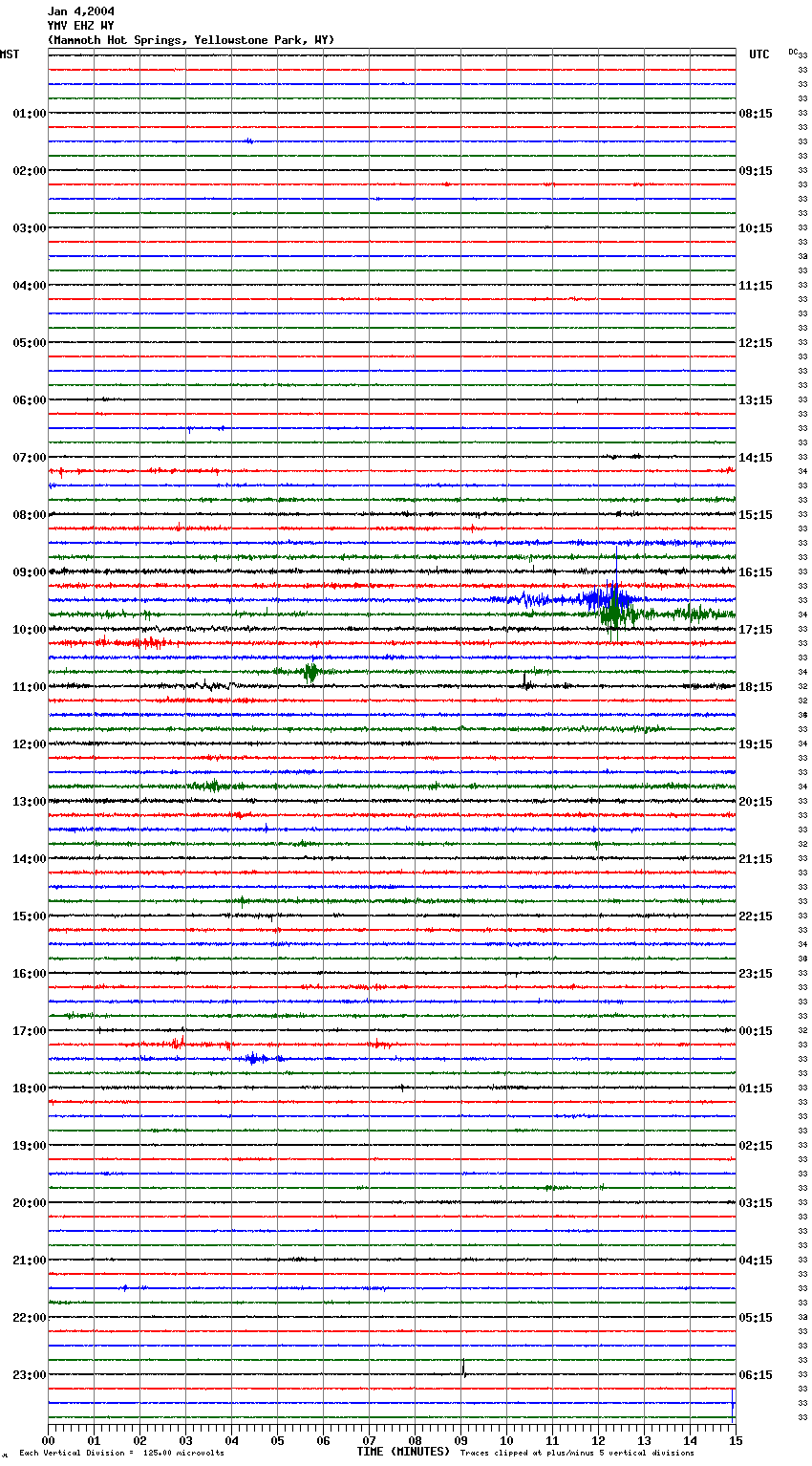
Task: Click the "09:15" UTC time label
Action: (x=756, y=171)
